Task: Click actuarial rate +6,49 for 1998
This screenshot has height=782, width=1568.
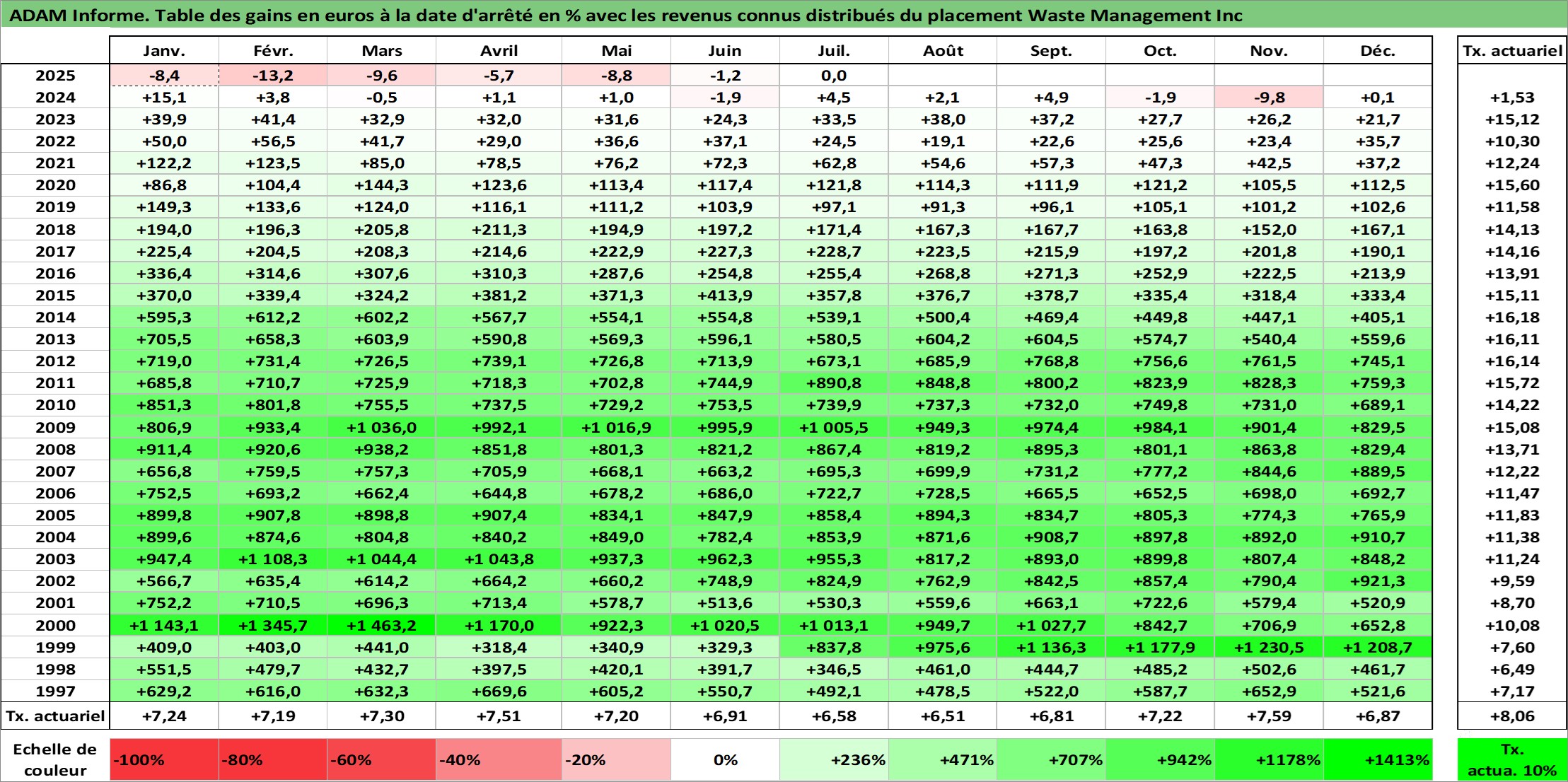Action: pyautogui.click(x=1512, y=670)
